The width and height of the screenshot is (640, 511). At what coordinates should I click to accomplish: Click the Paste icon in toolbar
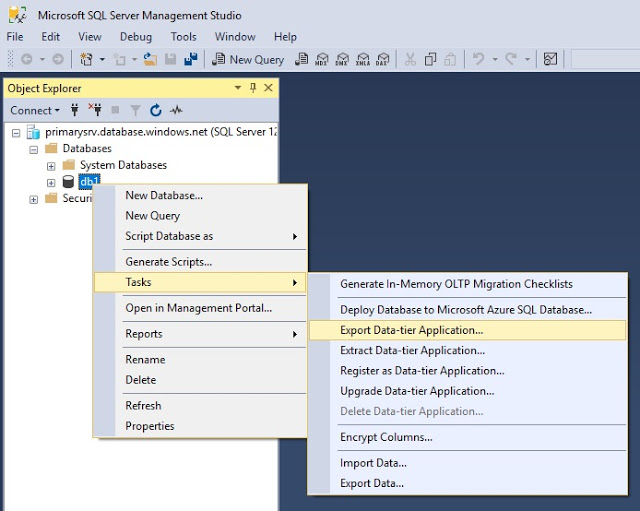[x=450, y=60]
